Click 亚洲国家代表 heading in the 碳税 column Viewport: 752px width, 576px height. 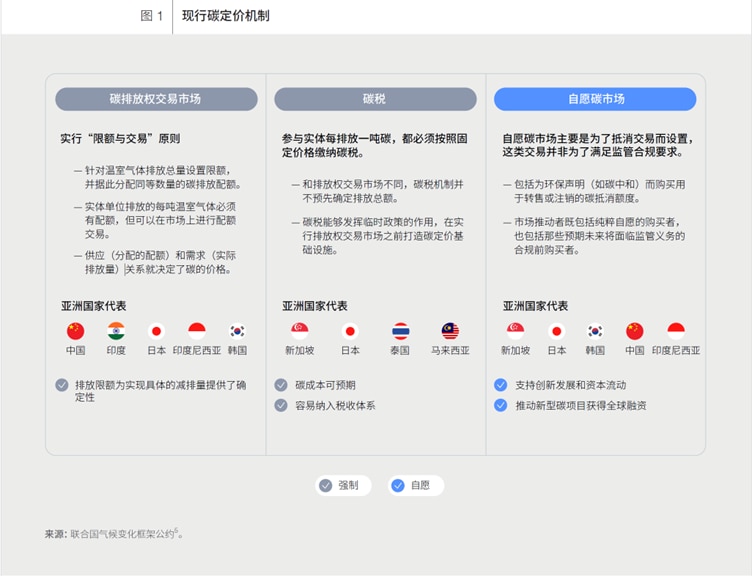[315, 306]
